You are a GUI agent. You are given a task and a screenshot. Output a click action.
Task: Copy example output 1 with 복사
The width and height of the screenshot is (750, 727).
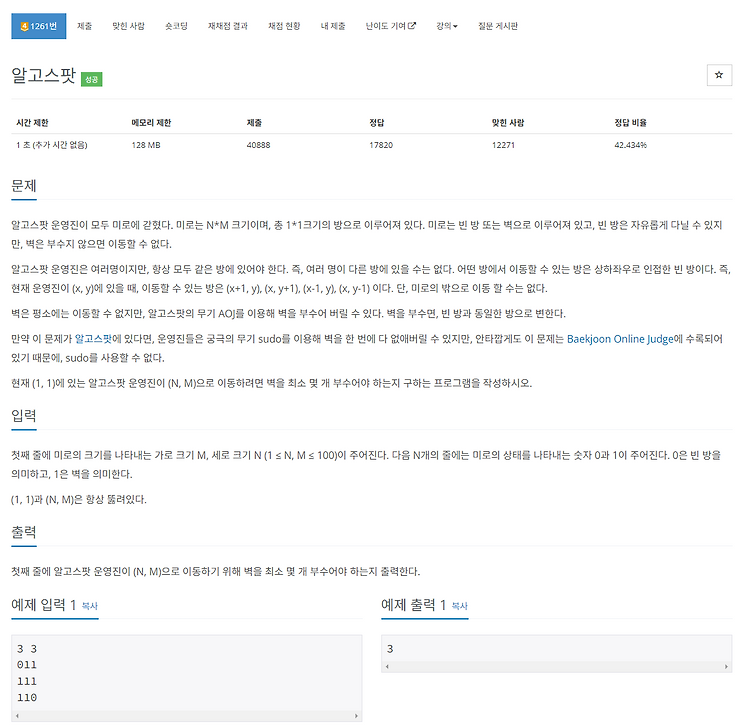click(460, 606)
